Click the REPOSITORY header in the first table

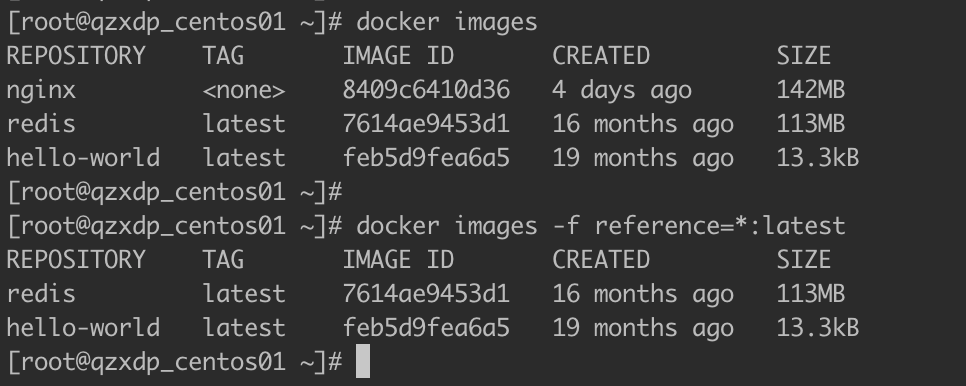click(76, 56)
